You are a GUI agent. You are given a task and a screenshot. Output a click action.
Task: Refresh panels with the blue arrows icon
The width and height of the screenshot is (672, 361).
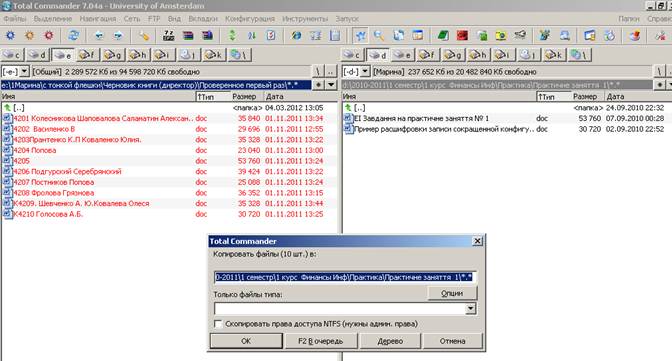73,36
